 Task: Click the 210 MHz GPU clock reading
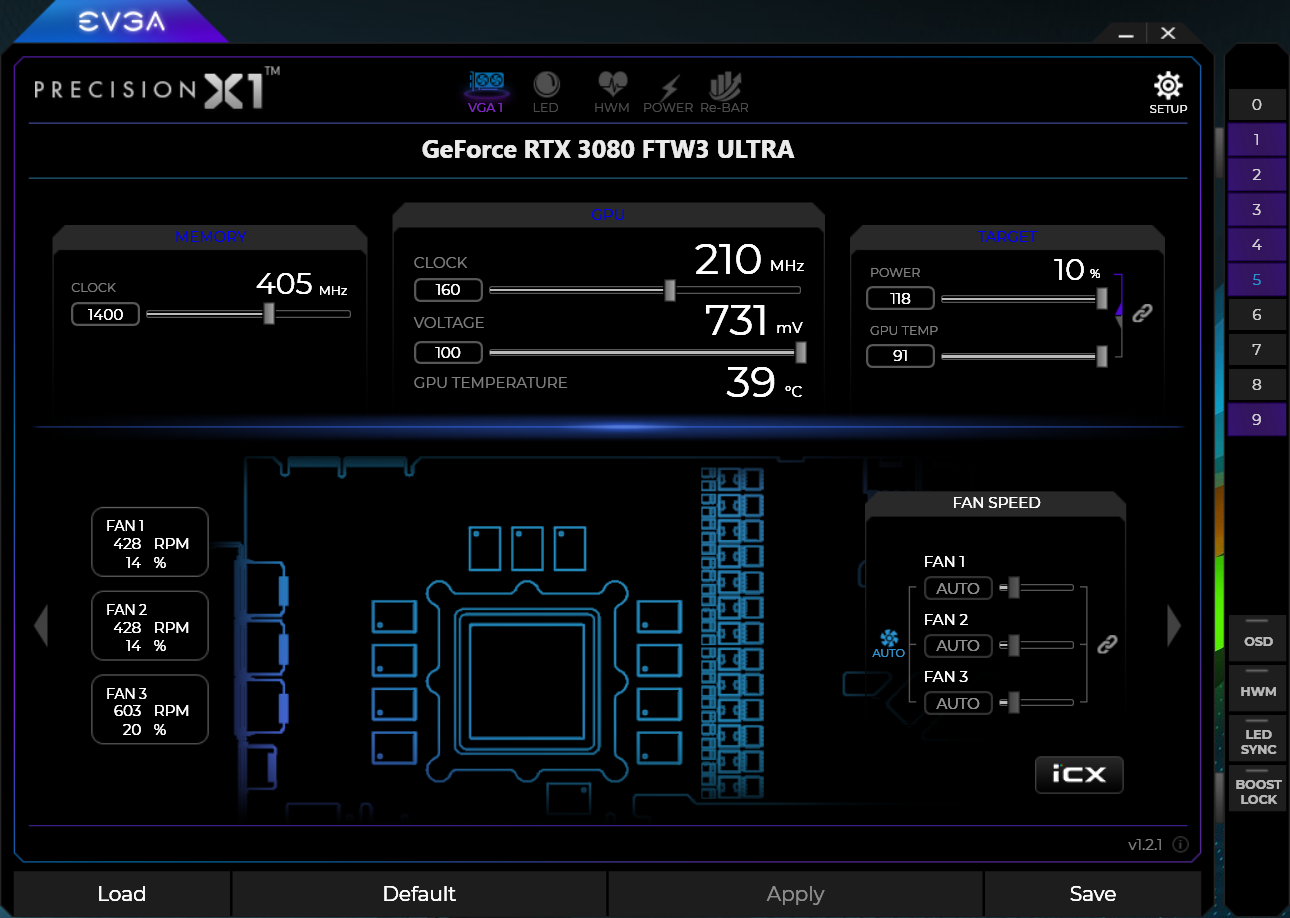[749, 260]
